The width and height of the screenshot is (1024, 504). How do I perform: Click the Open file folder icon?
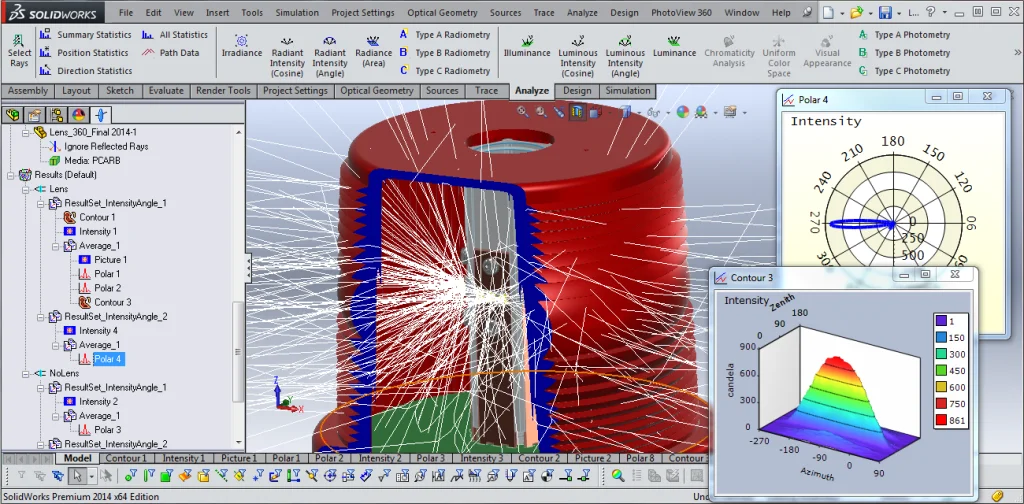856,12
